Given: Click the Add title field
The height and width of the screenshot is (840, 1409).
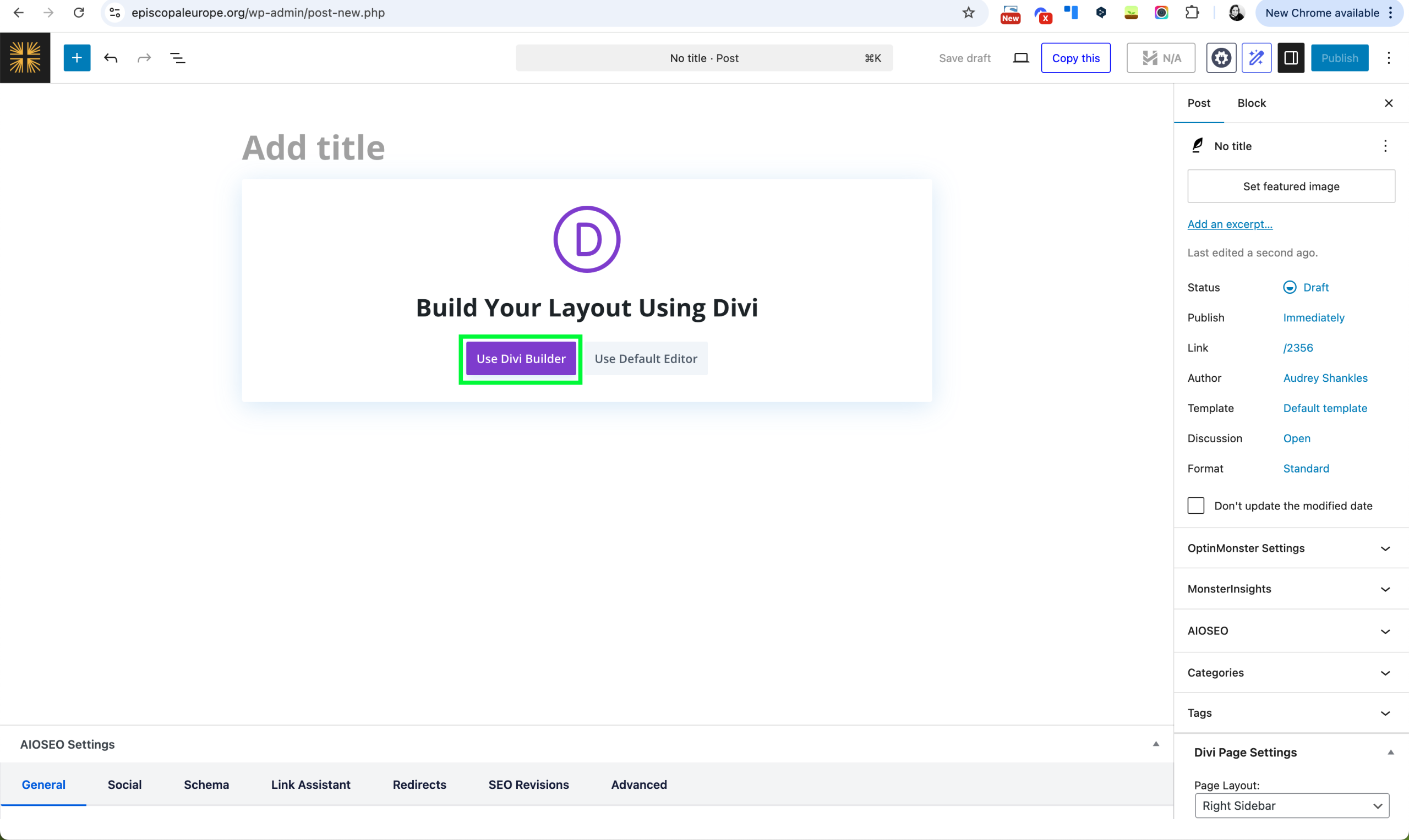Looking at the screenshot, I should click(313, 148).
